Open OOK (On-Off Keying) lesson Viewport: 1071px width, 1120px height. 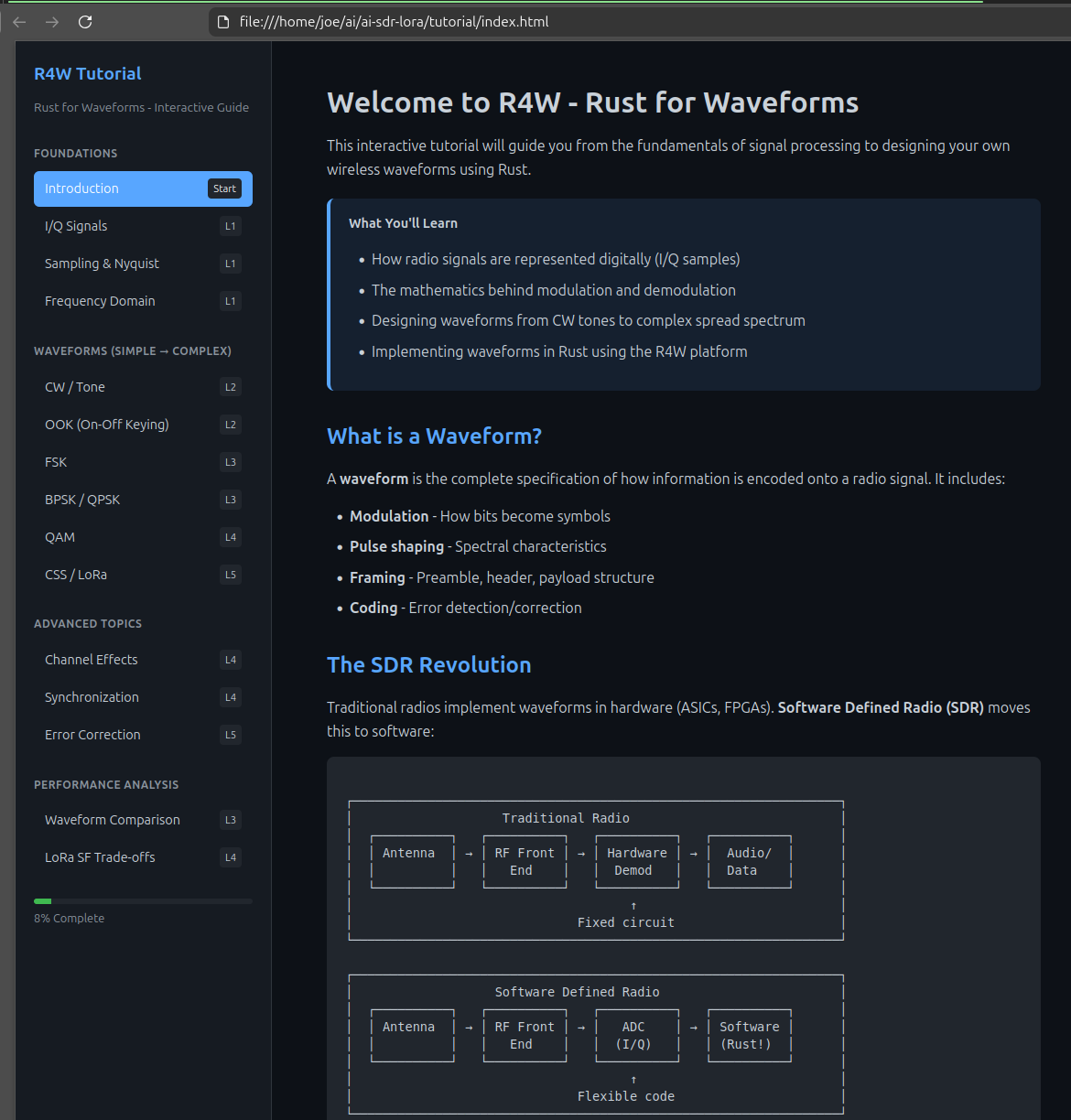coord(107,425)
